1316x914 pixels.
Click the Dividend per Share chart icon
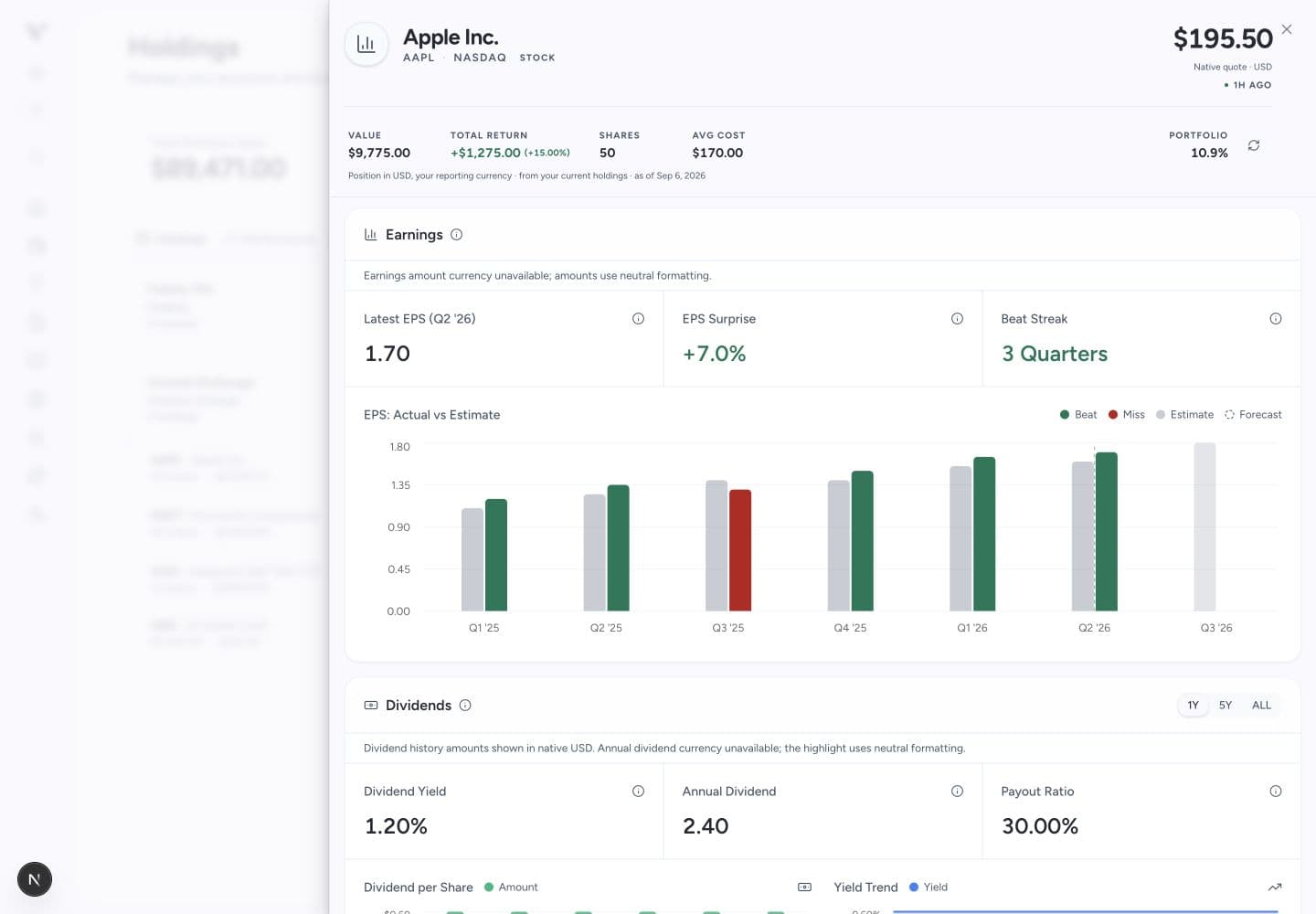[804, 887]
